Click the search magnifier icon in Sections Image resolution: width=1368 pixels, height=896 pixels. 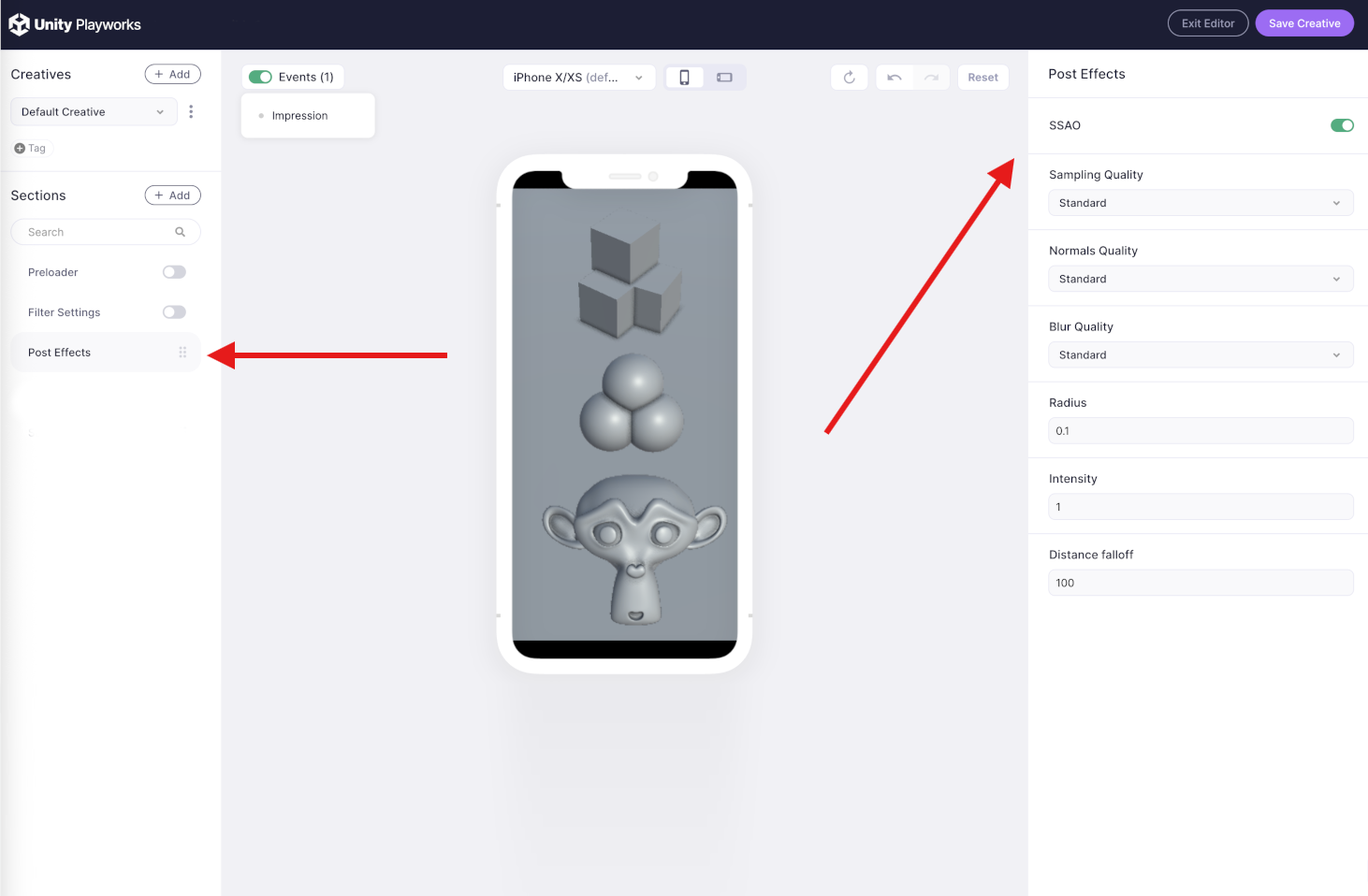pyautogui.click(x=180, y=232)
